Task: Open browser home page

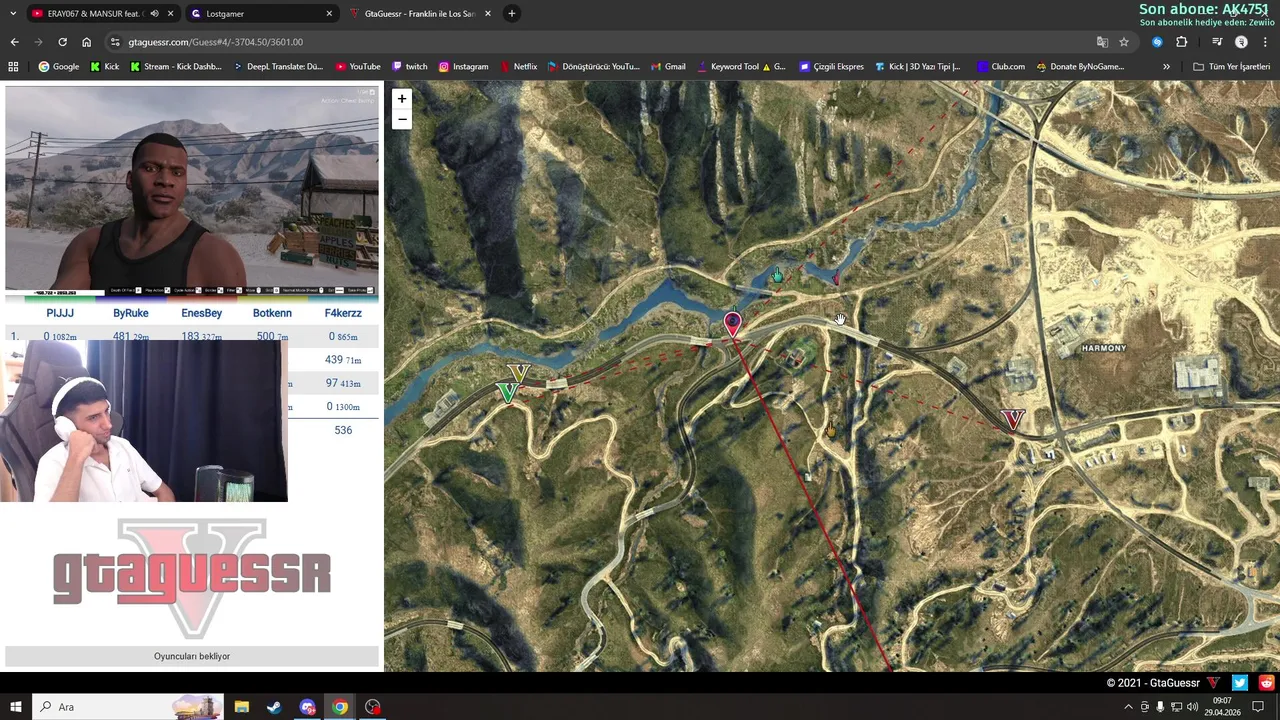Action: click(x=86, y=42)
